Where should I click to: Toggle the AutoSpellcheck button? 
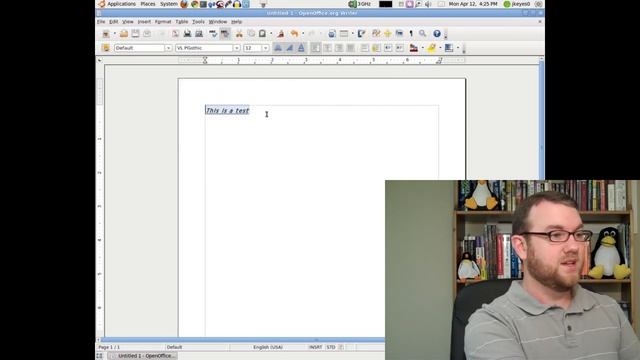(x=225, y=34)
